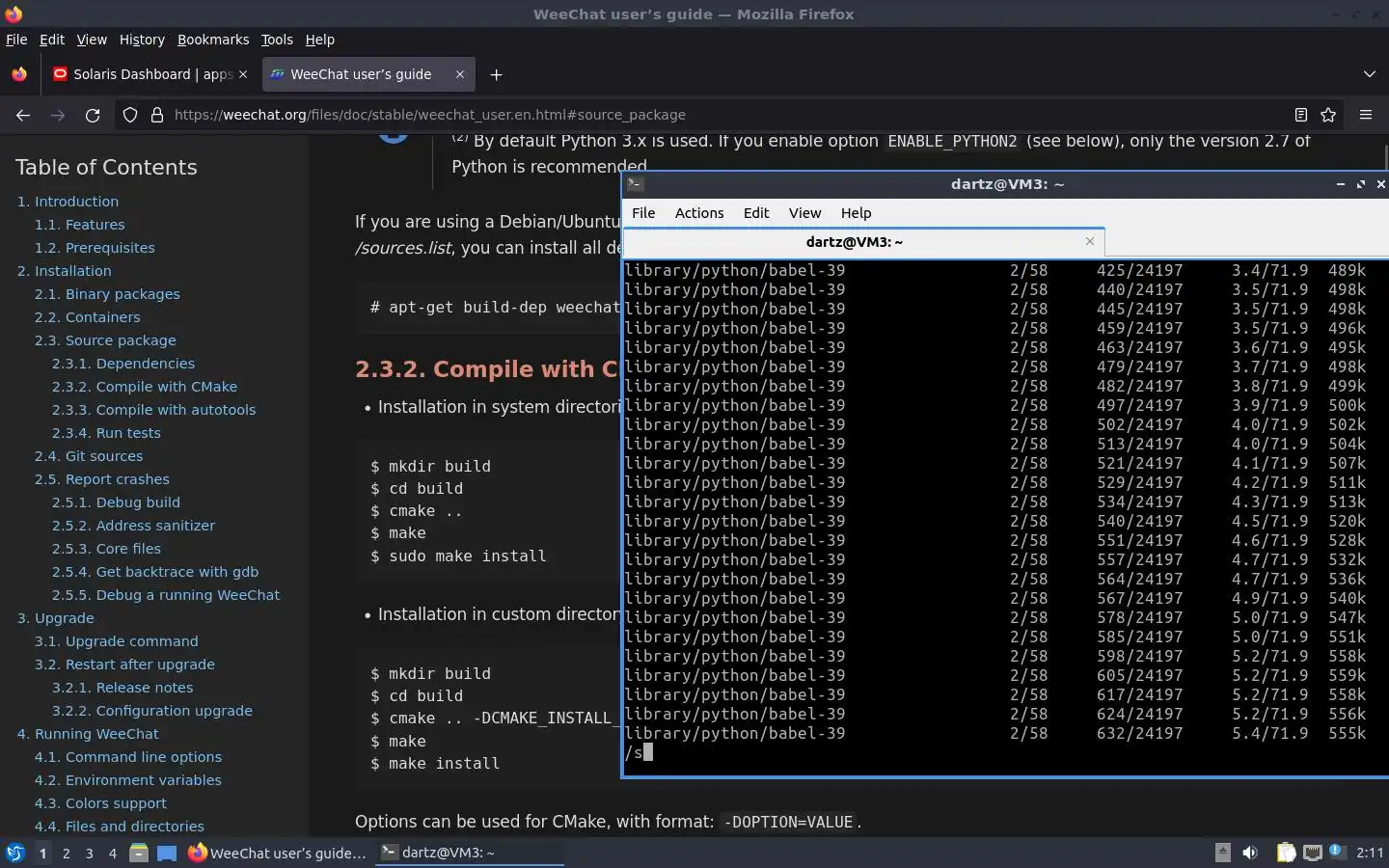
Task: Go to 2.2. Containers section
Action: pos(88,317)
